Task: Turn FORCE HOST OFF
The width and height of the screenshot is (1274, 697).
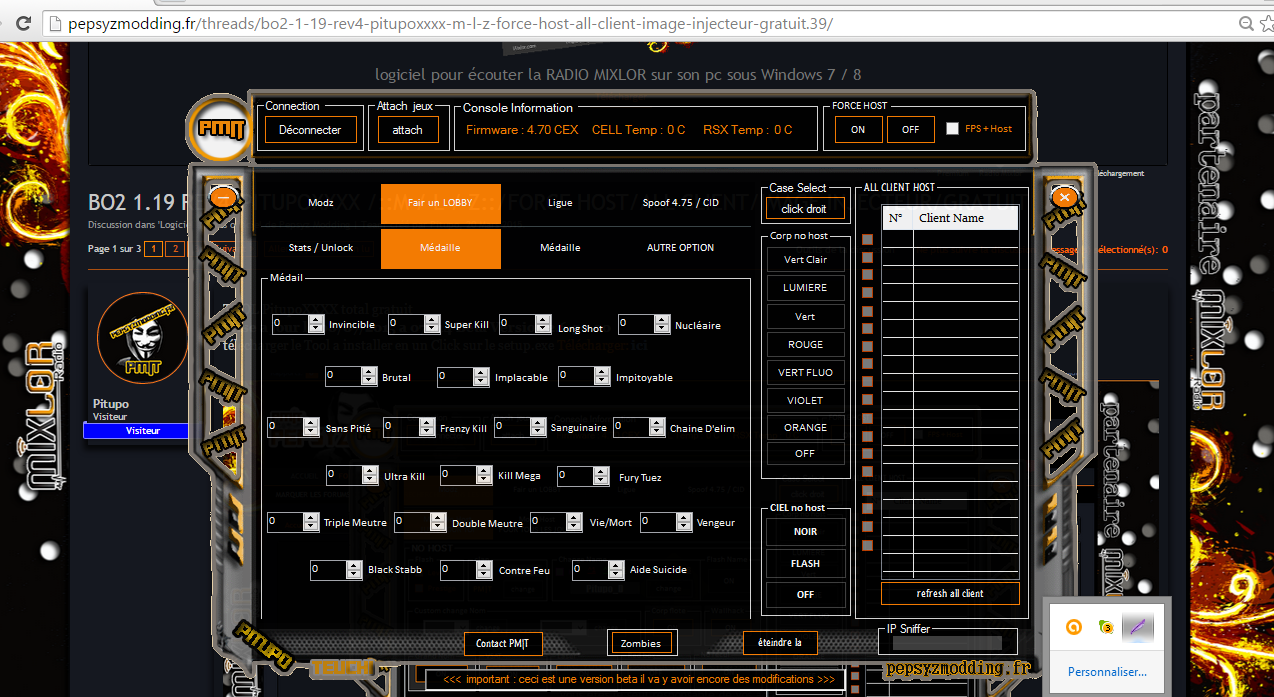Action: pyautogui.click(x=910, y=130)
